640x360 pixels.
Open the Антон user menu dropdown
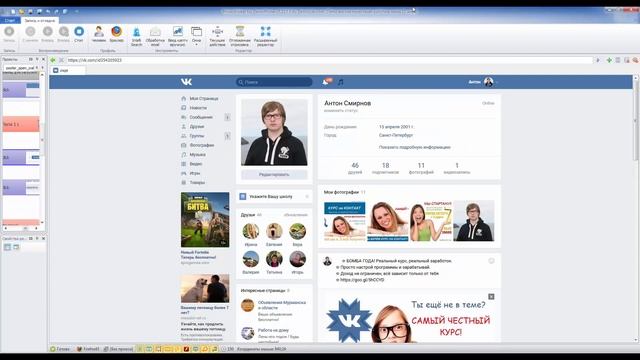(x=483, y=82)
